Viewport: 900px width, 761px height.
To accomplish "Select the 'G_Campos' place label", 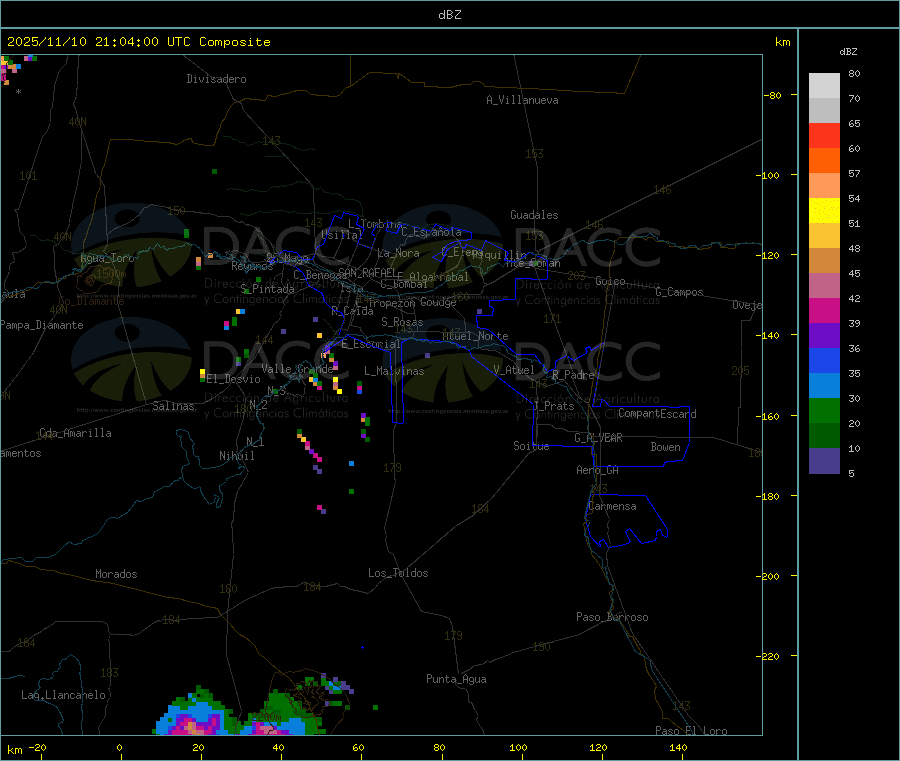I will [x=679, y=292].
